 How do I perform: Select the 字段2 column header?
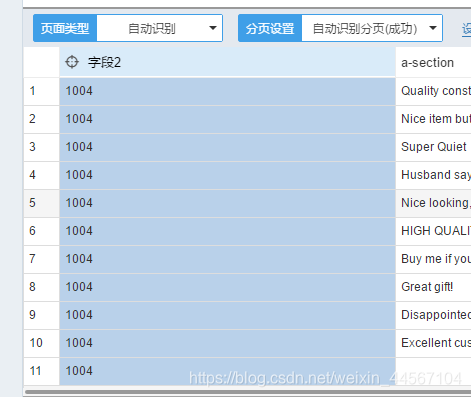[x=227, y=62]
